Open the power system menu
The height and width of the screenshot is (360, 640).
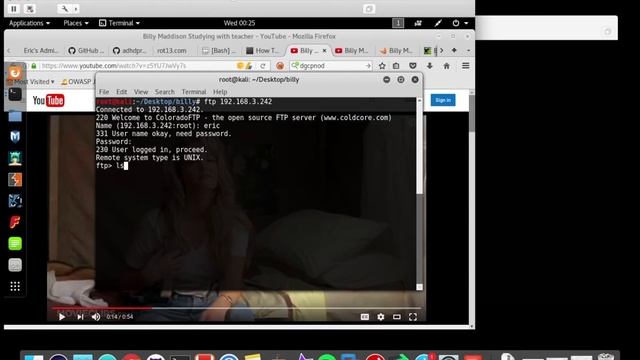pos(460,23)
